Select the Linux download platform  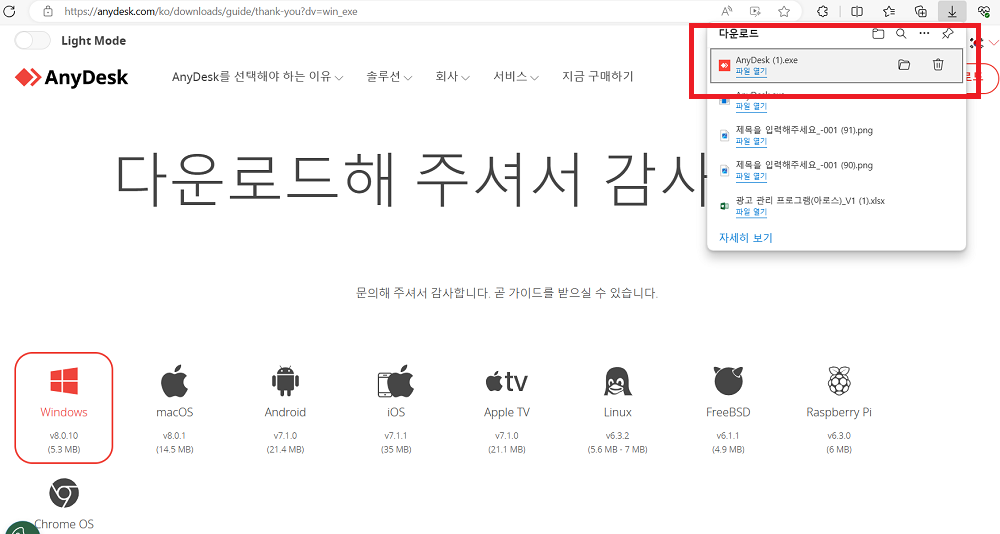coord(617,408)
